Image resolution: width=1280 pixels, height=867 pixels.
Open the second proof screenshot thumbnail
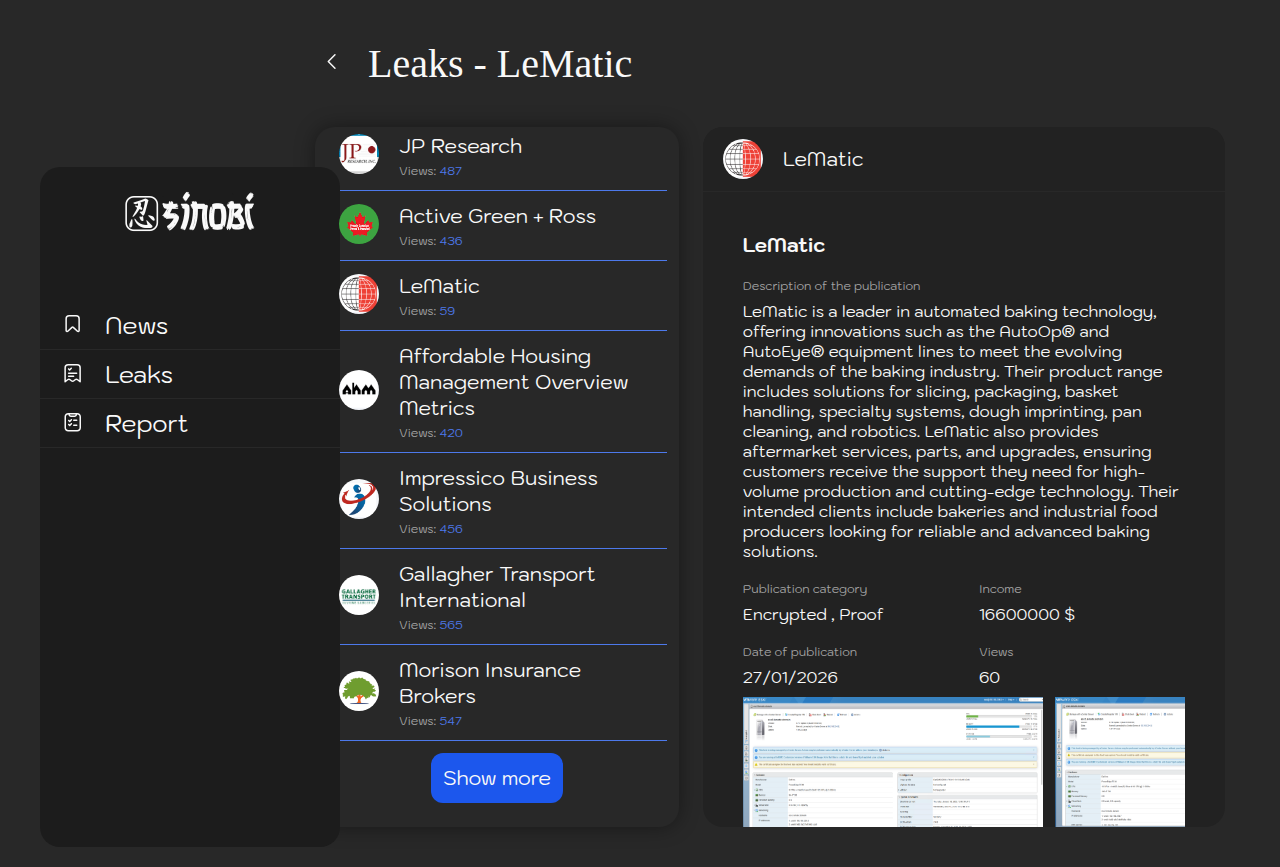pos(1120,762)
